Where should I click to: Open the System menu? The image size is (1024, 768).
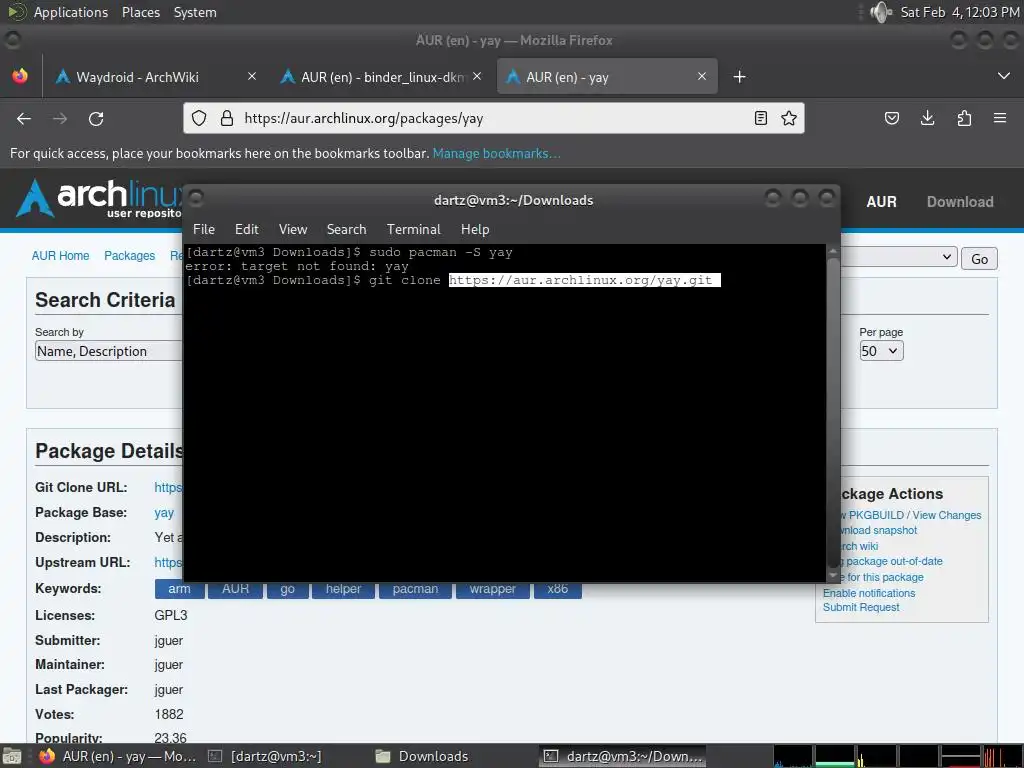click(195, 12)
